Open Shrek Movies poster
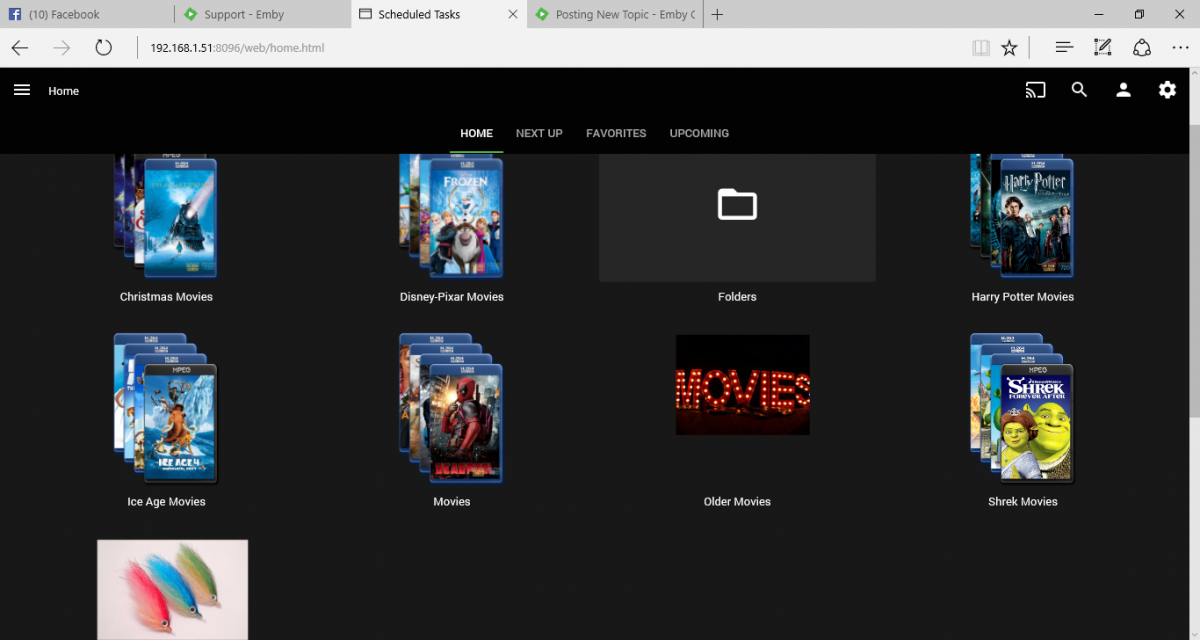1200x640 pixels. click(x=1022, y=408)
